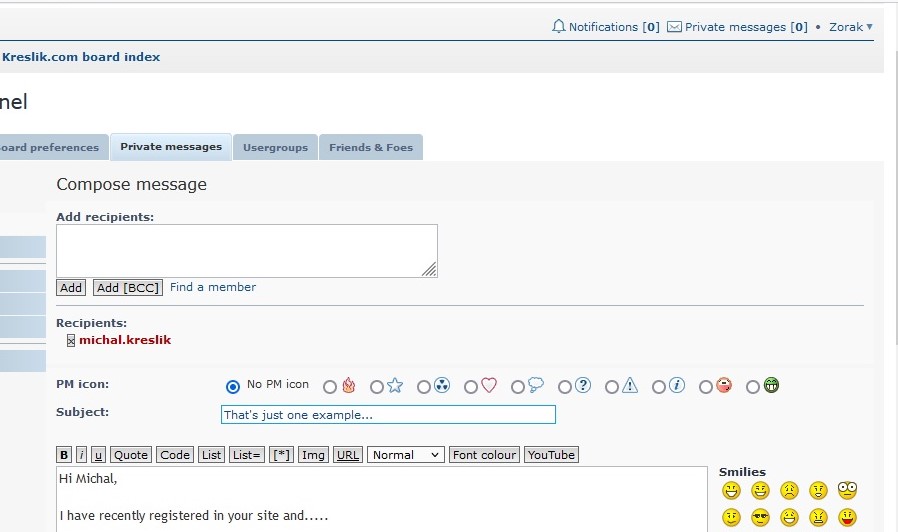Click the Smilies heading label

coord(742,472)
